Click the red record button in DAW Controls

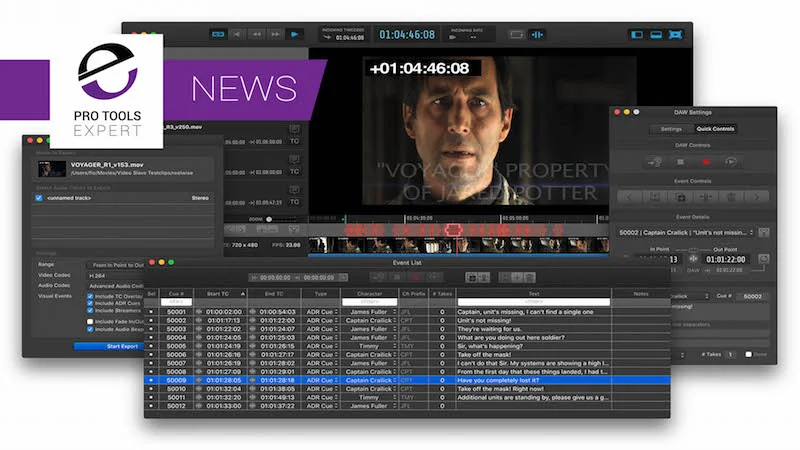point(706,162)
